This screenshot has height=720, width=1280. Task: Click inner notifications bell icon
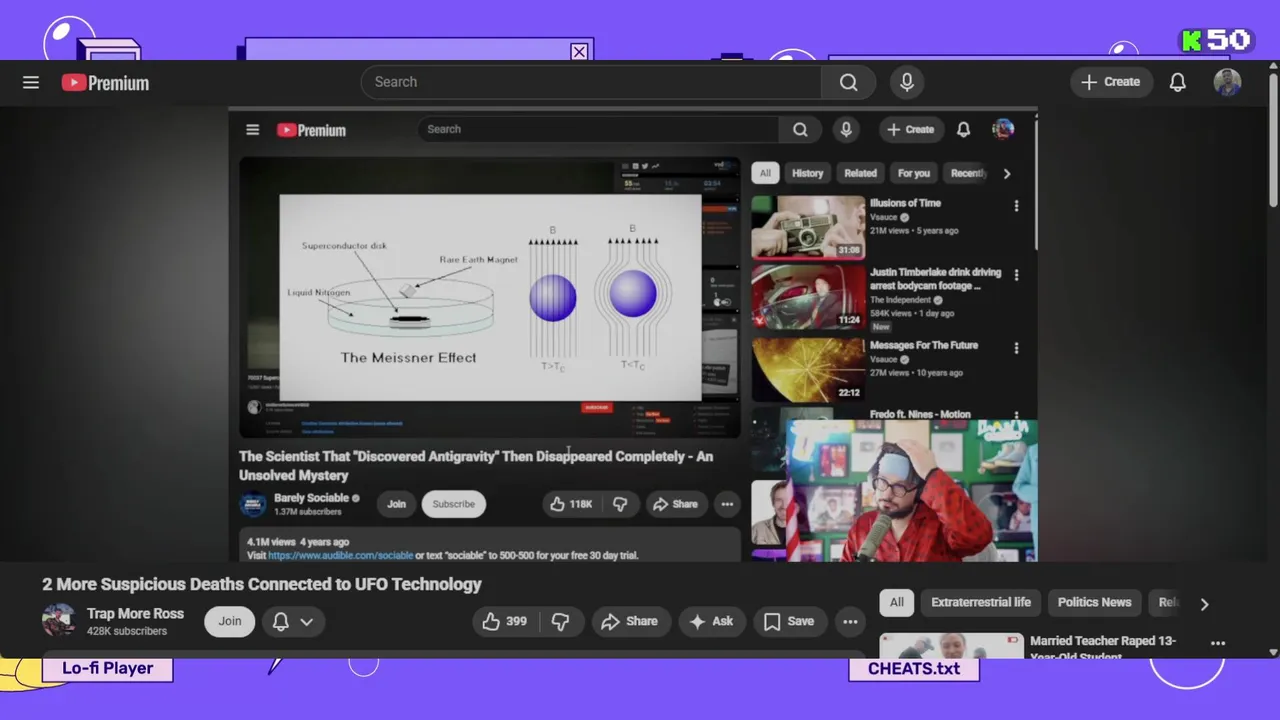tap(963, 129)
